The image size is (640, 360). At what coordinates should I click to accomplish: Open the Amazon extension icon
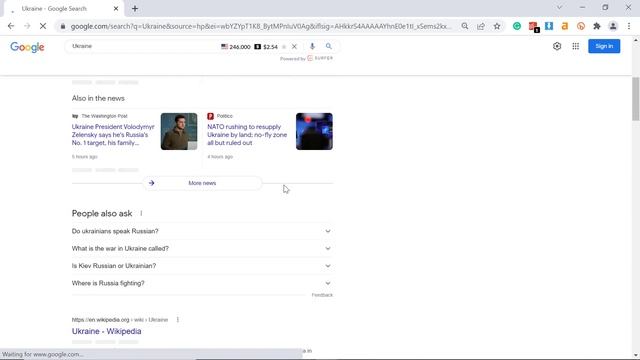pyautogui.click(x=565, y=26)
